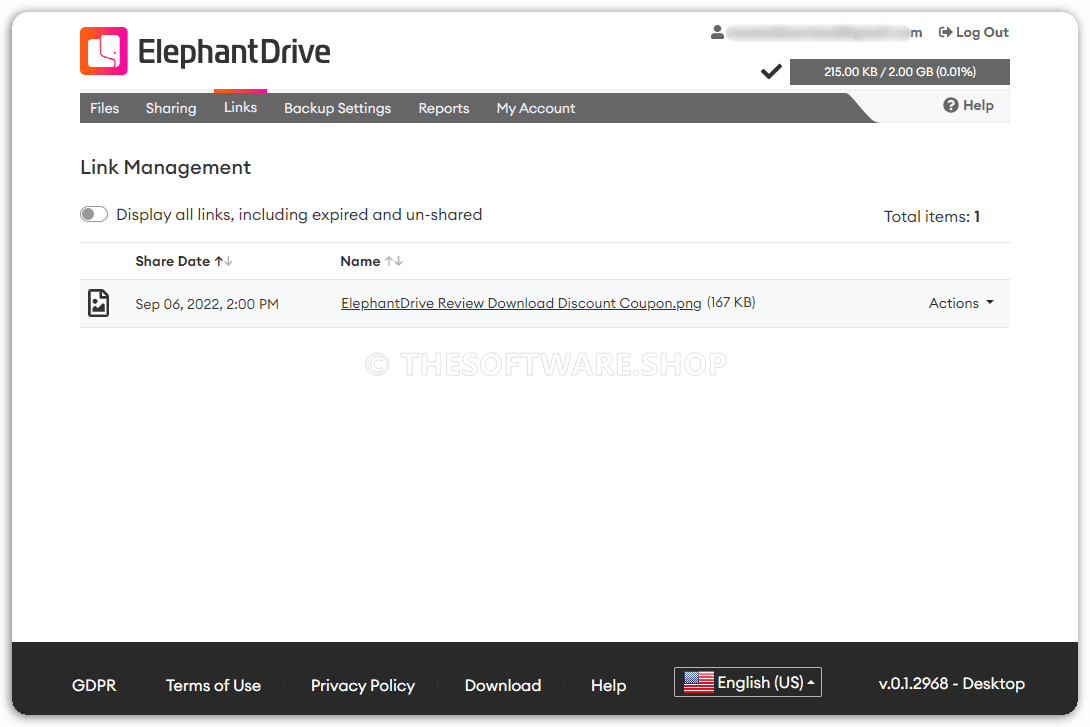Sort links by Share Date arrows

tap(224, 261)
